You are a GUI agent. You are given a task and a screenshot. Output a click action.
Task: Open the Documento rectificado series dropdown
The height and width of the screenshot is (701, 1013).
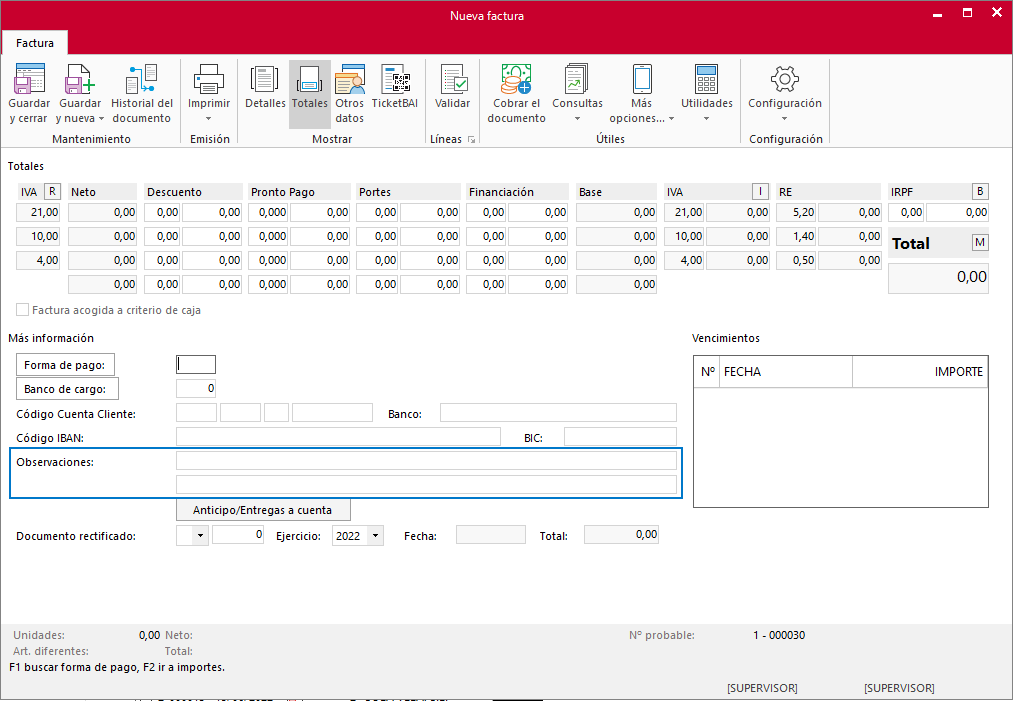tap(200, 536)
